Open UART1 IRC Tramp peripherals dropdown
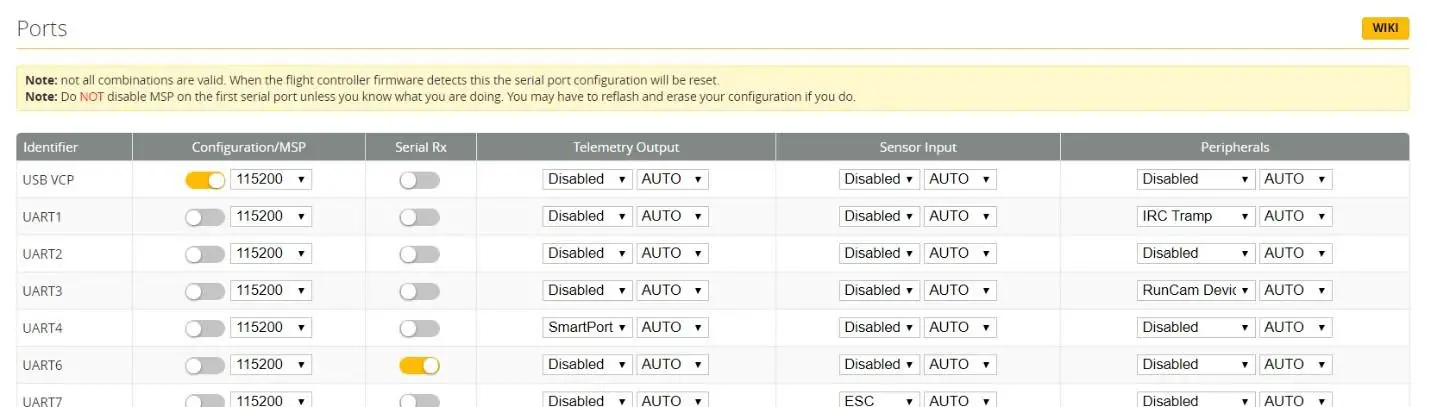 tap(1196, 216)
